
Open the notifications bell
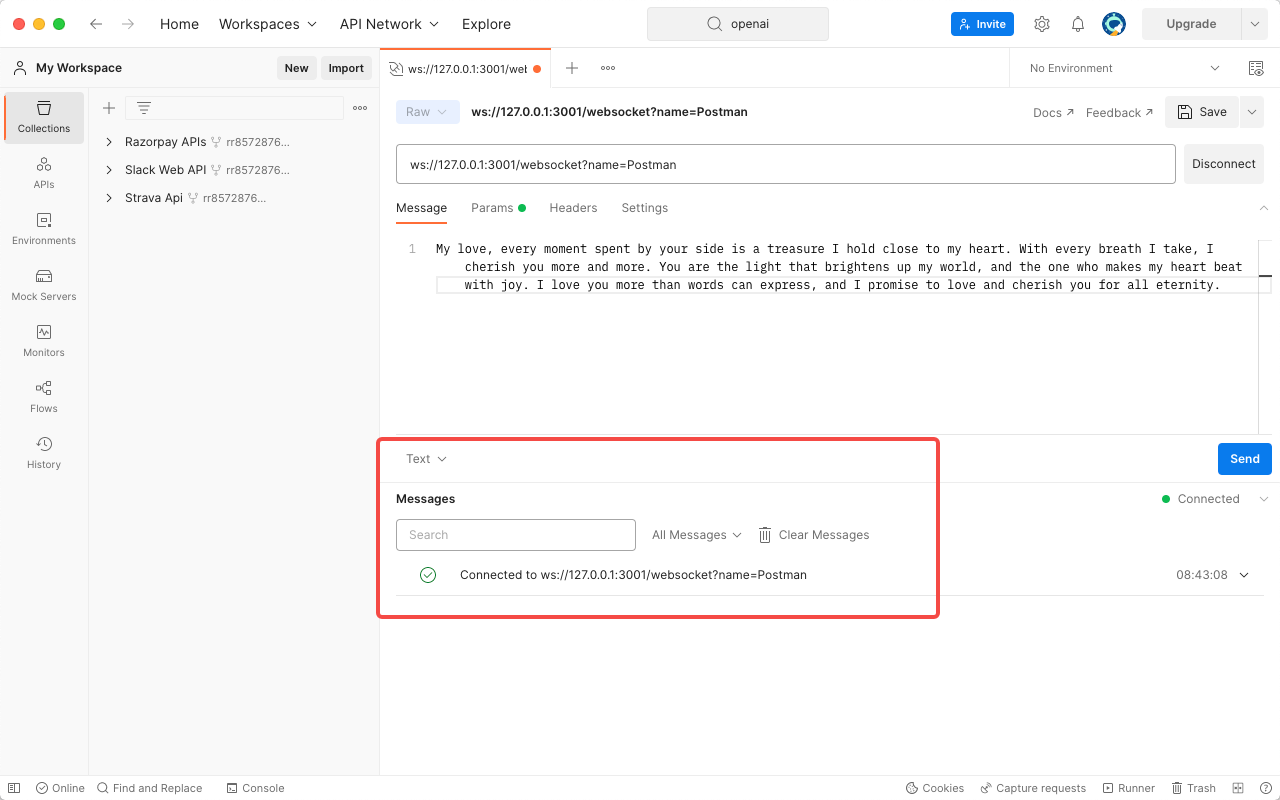[x=1077, y=23]
